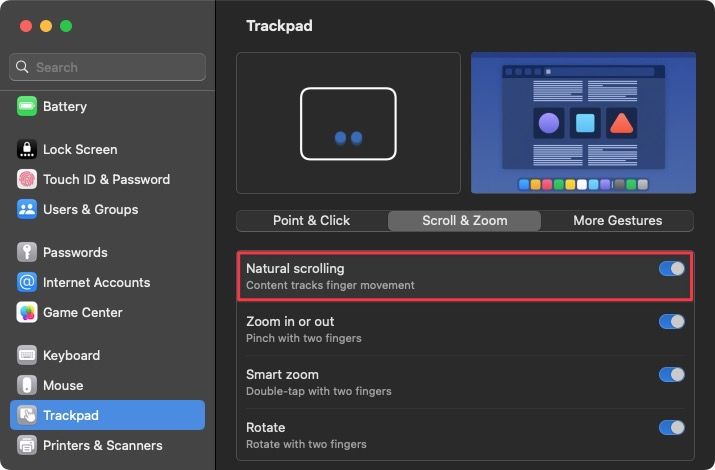Select the Scroll & Zoom tab
Screen dimensions: 715x470
coord(464,220)
